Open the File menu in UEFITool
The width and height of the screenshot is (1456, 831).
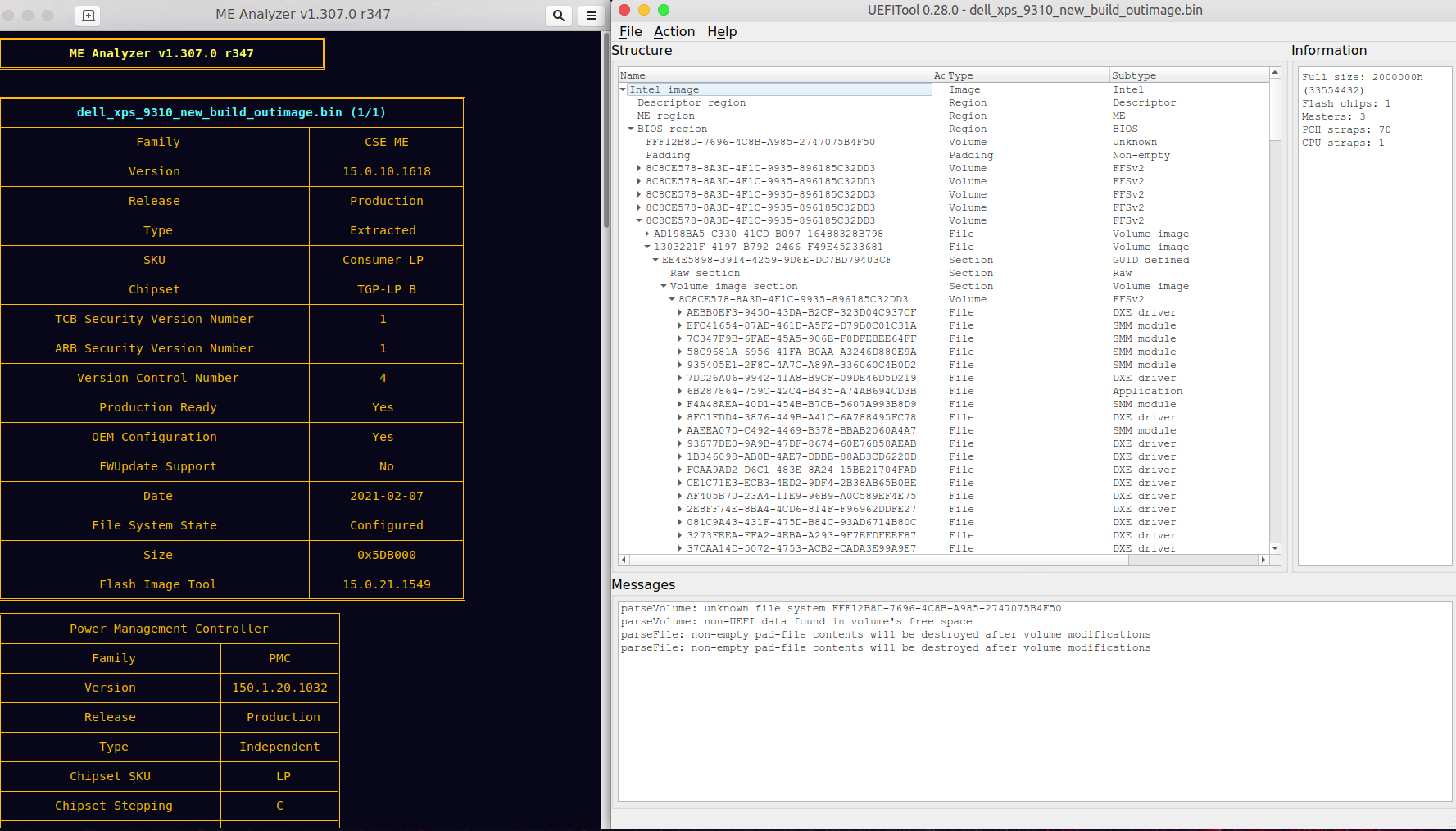pyautogui.click(x=630, y=31)
